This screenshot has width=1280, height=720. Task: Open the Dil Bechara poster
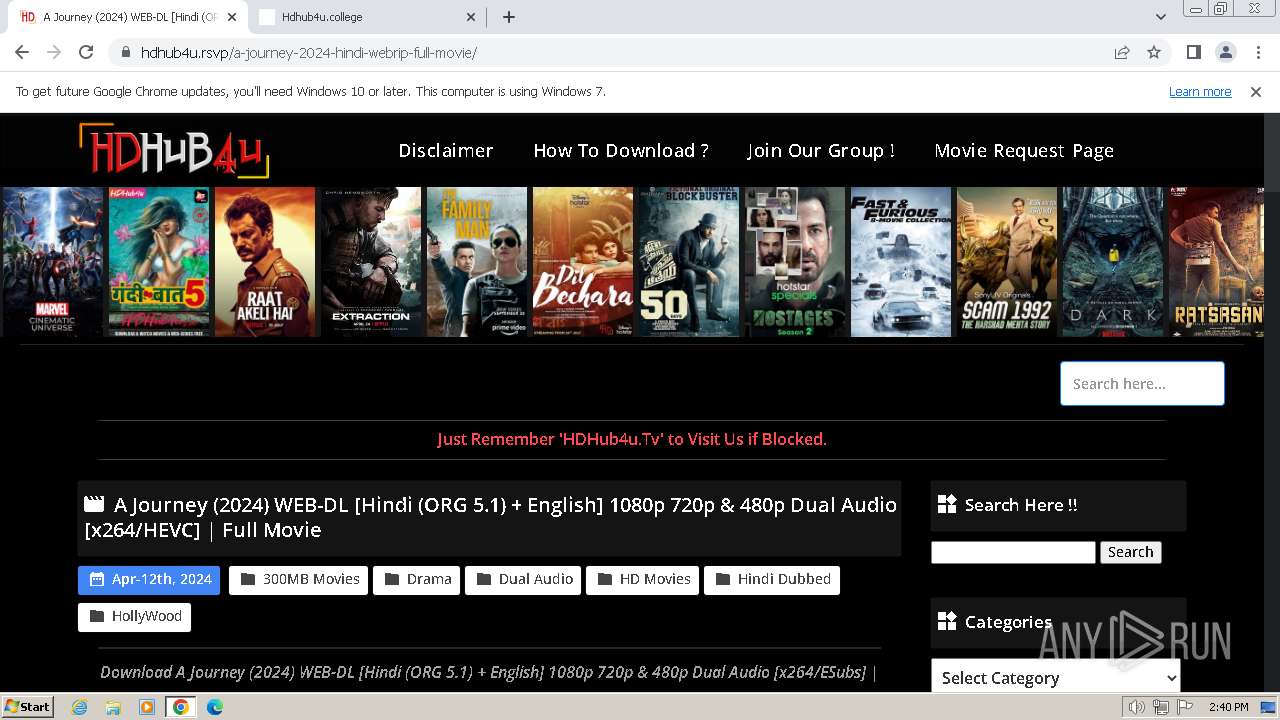583,262
